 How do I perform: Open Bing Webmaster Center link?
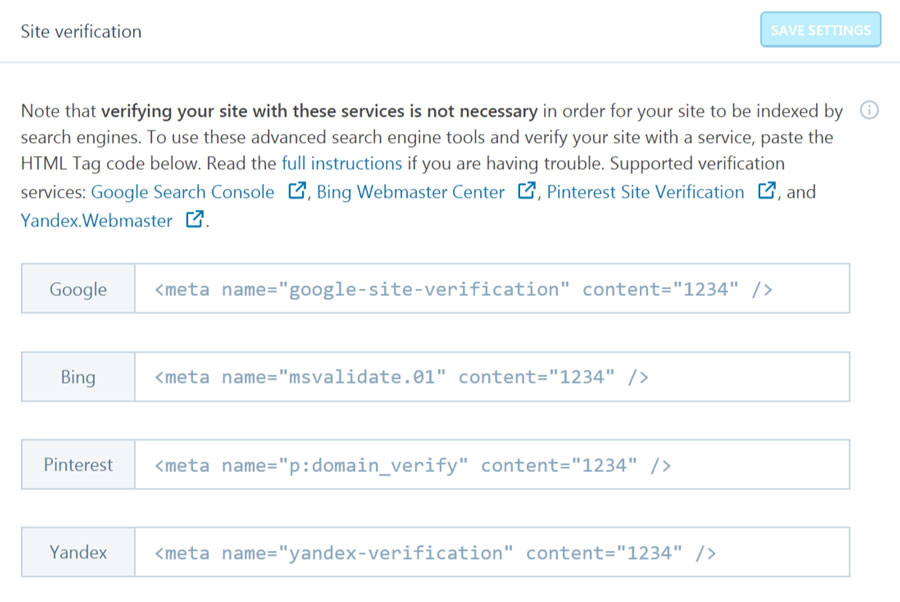[410, 192]
